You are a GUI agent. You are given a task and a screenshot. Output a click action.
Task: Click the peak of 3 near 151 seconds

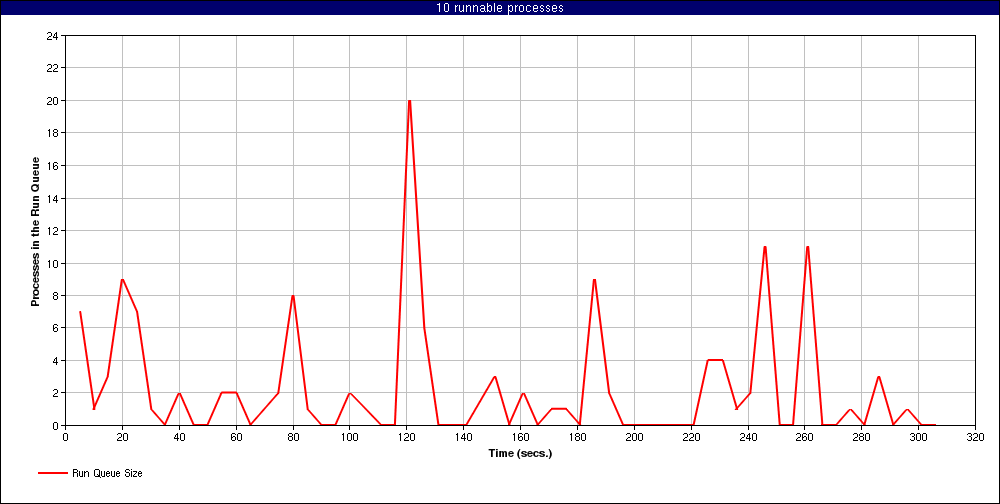click(494, 376)
